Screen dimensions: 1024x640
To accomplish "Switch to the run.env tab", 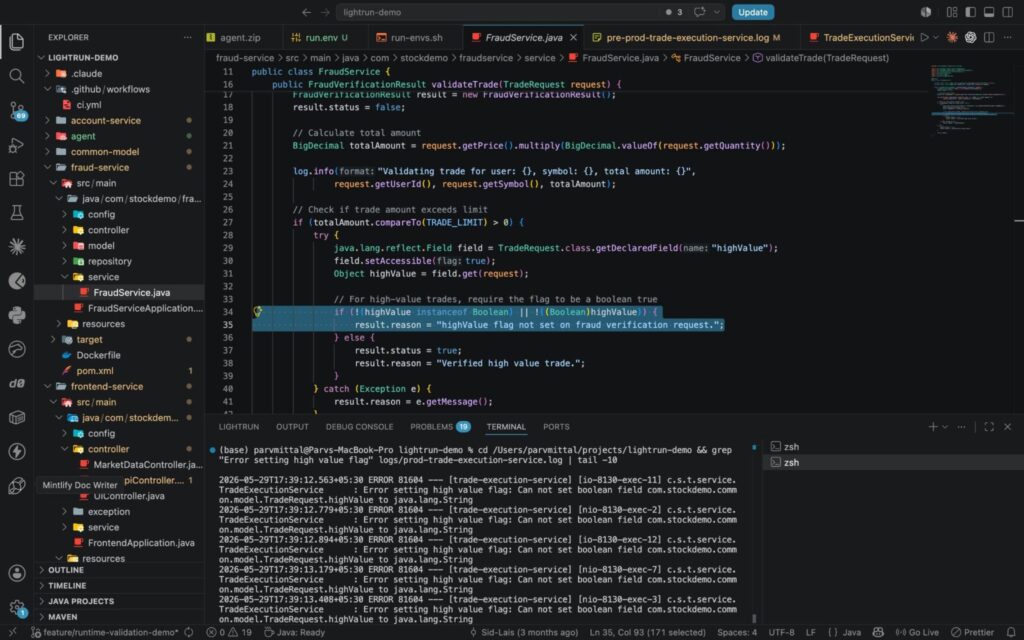I will (326, 37).
